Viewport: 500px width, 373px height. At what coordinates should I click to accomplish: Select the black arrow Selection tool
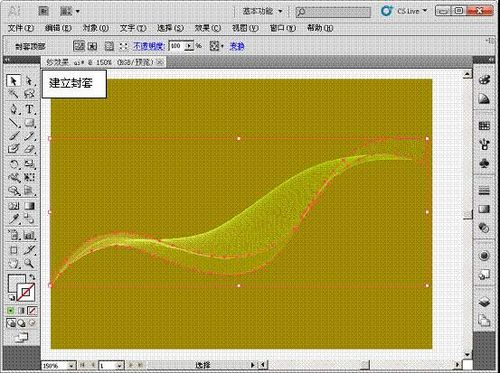13,81
